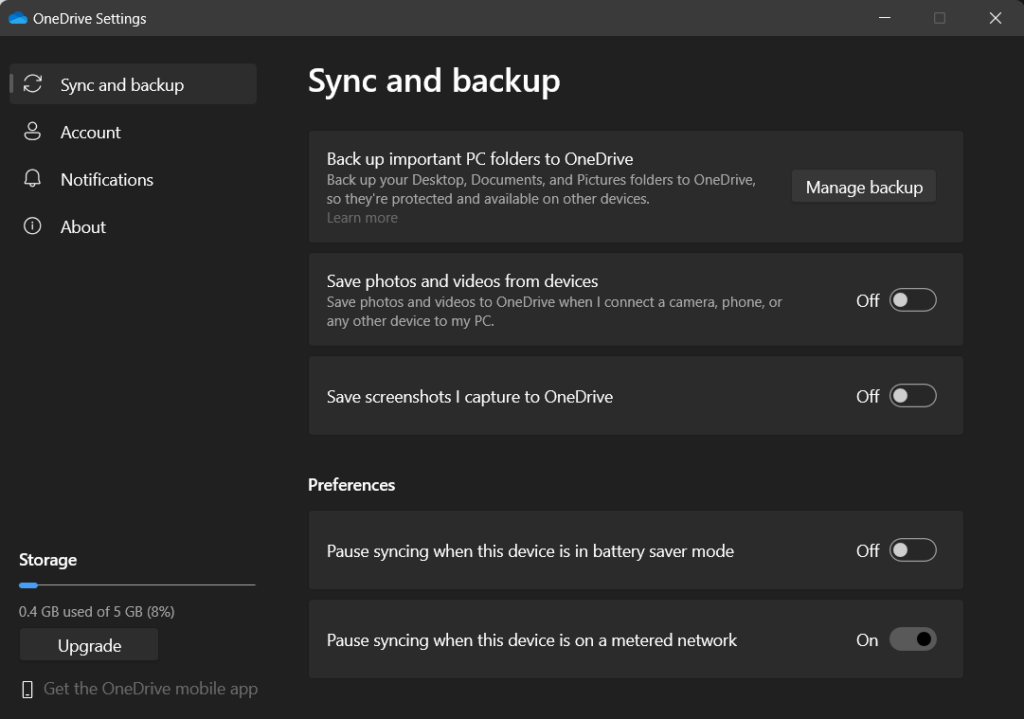
Task: Click the phone icon beside the mobile app link
Action: click(x=27, y=689)
